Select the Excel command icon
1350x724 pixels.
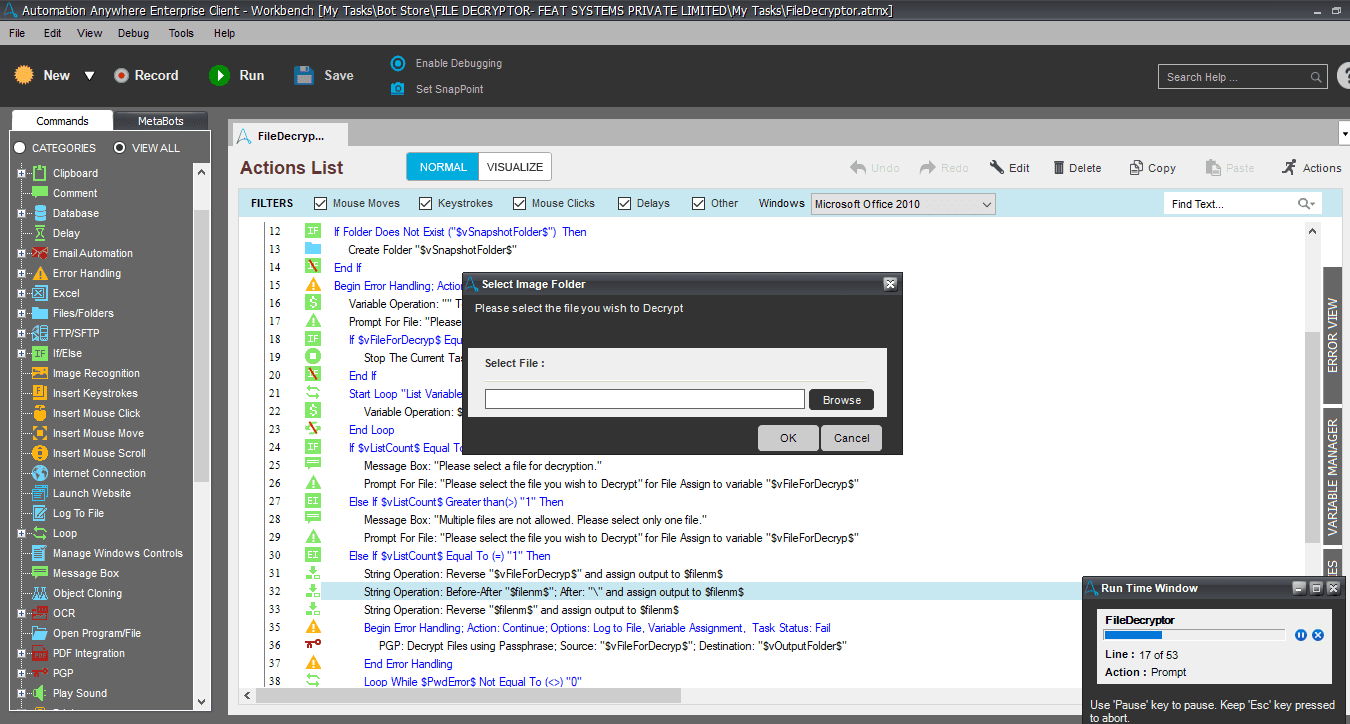click(x=39, y=293)
